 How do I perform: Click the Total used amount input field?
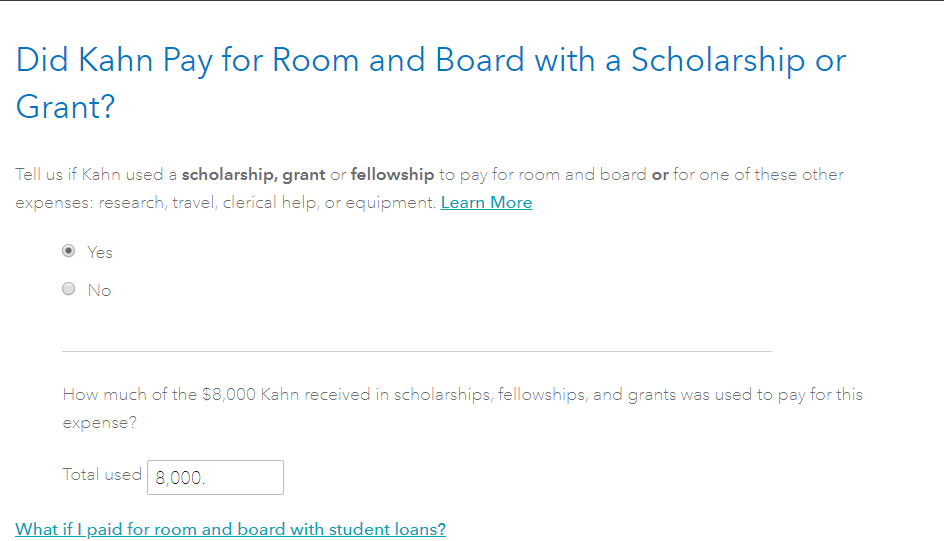coord(215,477)
